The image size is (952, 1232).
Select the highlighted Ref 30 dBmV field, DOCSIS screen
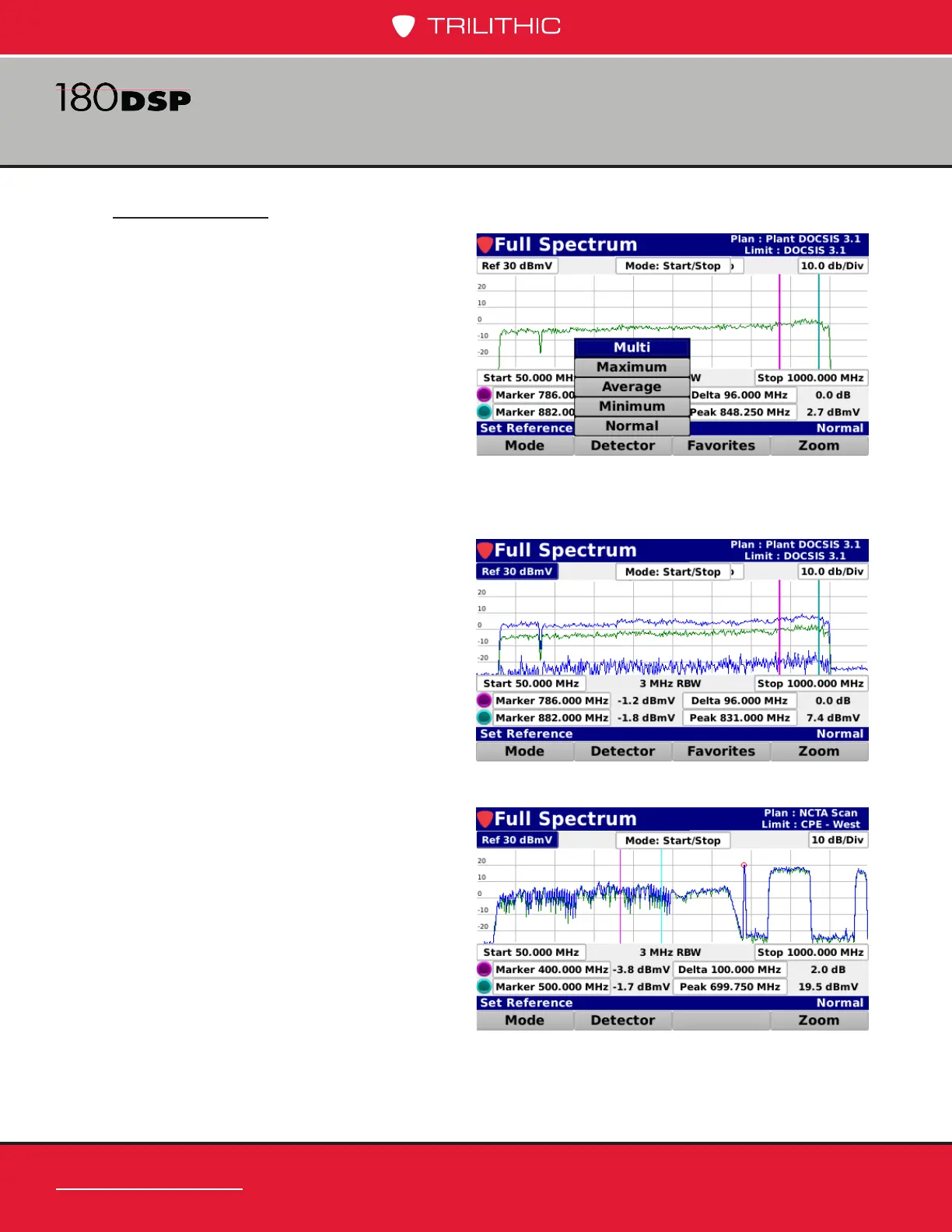[517, 572]
